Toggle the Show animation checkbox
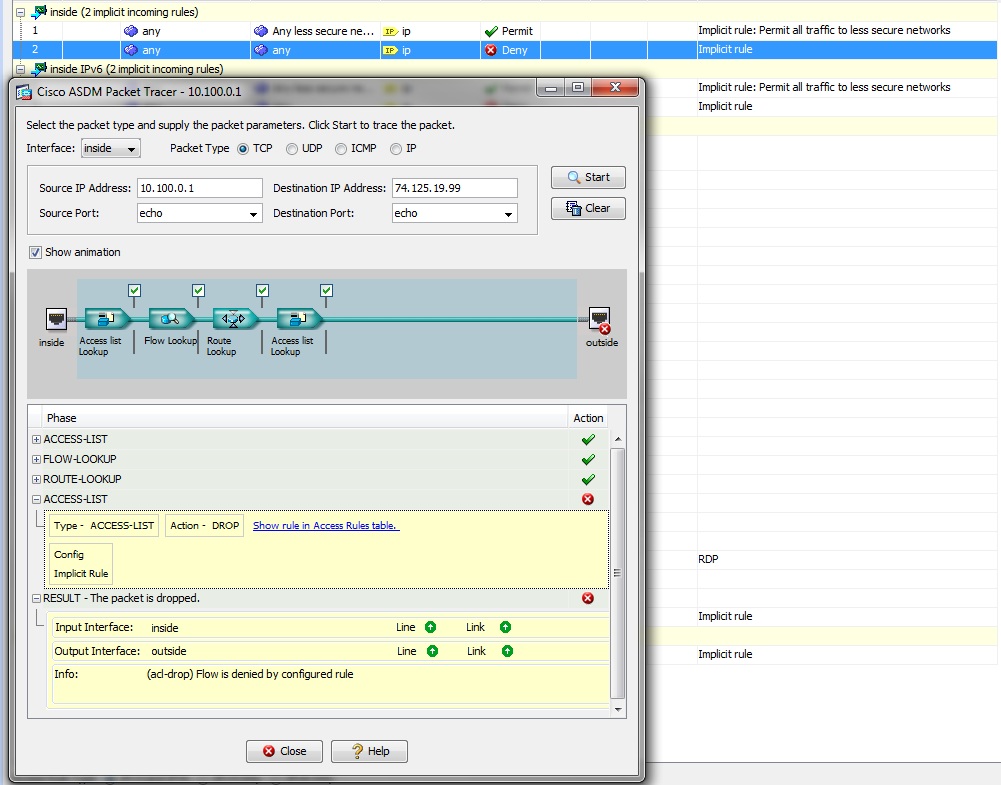This screenshot has width=1001, height=785. tap(35, 252)
